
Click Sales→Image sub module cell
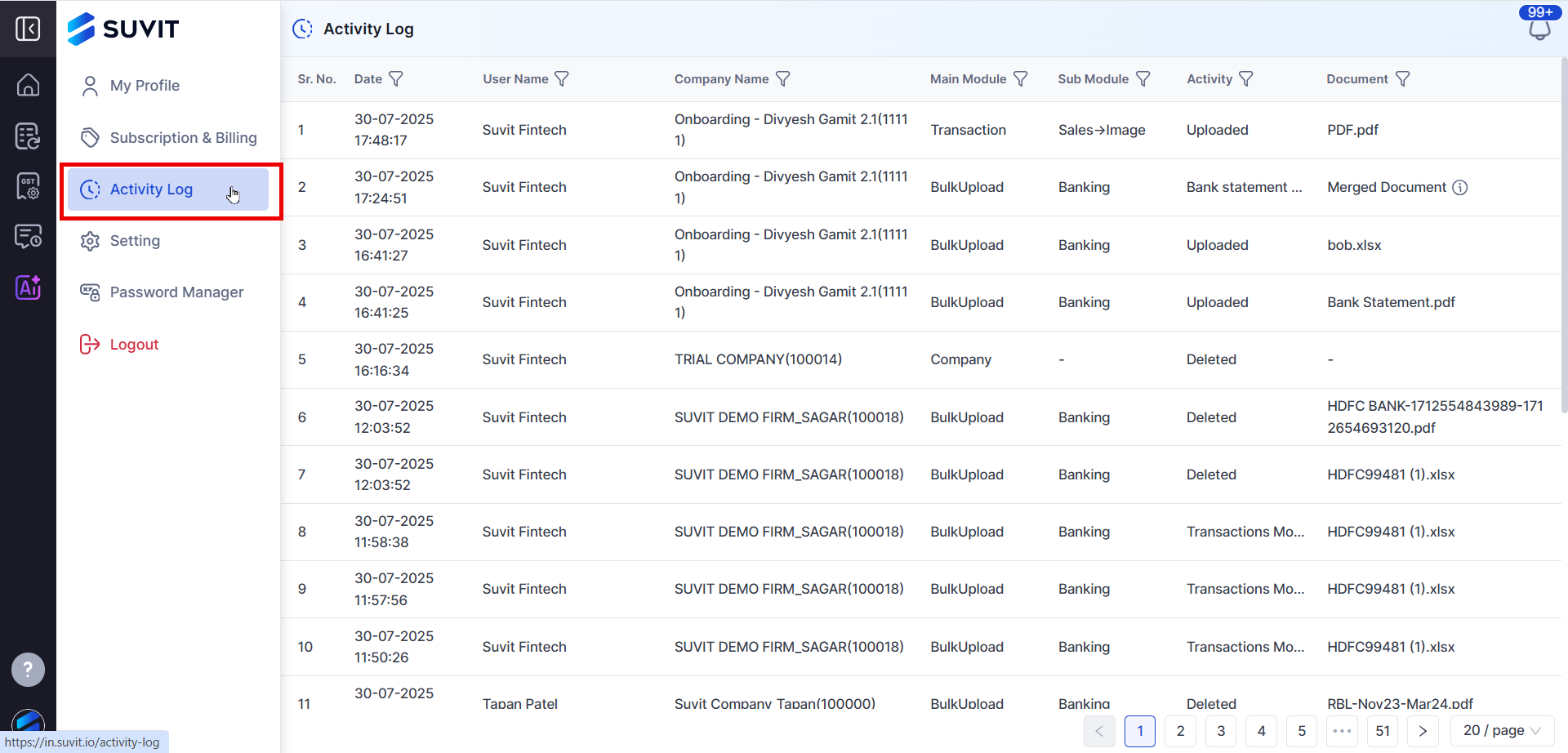[1102, 130]
